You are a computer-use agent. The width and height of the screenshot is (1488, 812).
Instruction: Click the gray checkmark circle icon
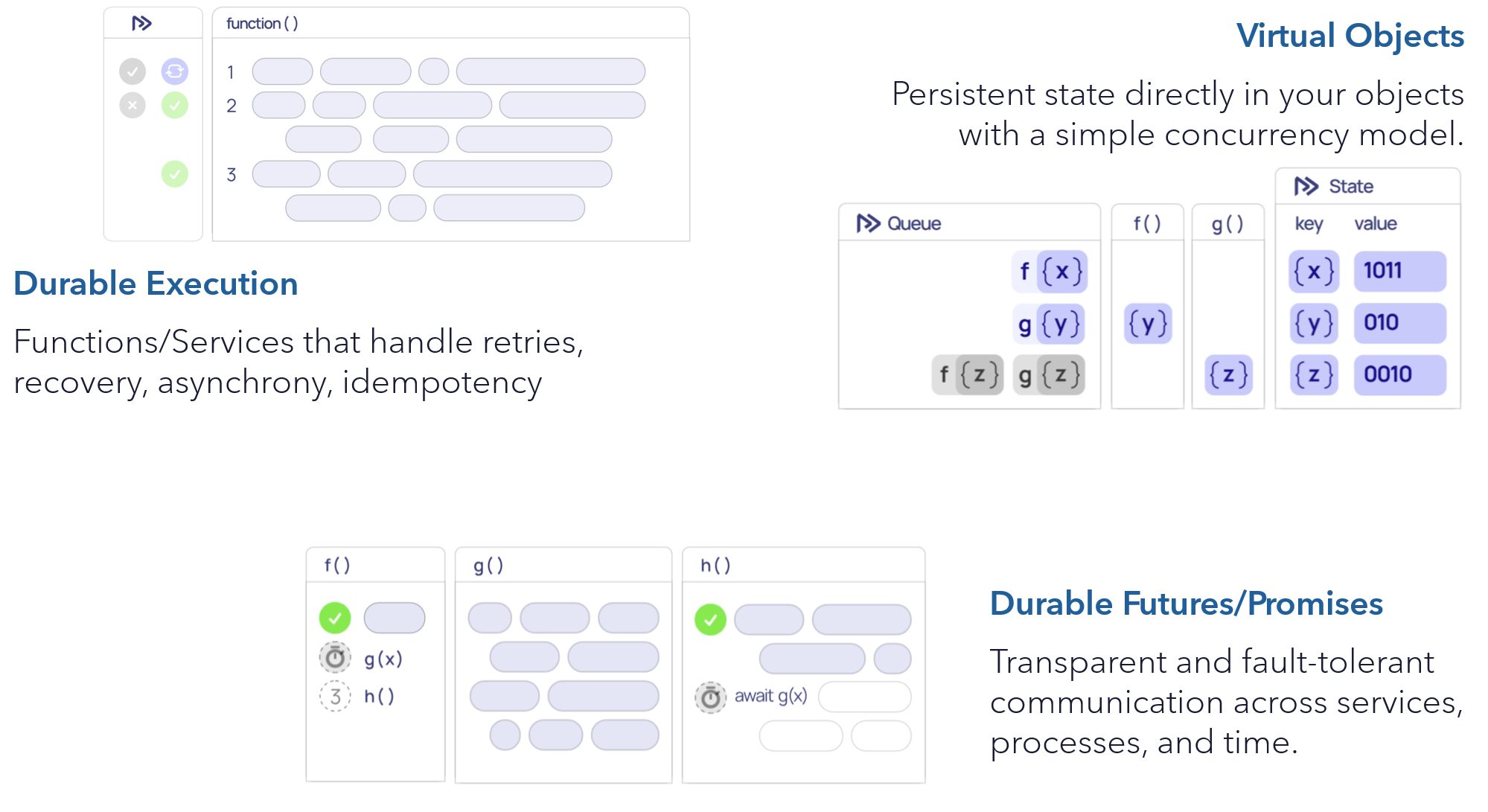(x=132, y=71)
